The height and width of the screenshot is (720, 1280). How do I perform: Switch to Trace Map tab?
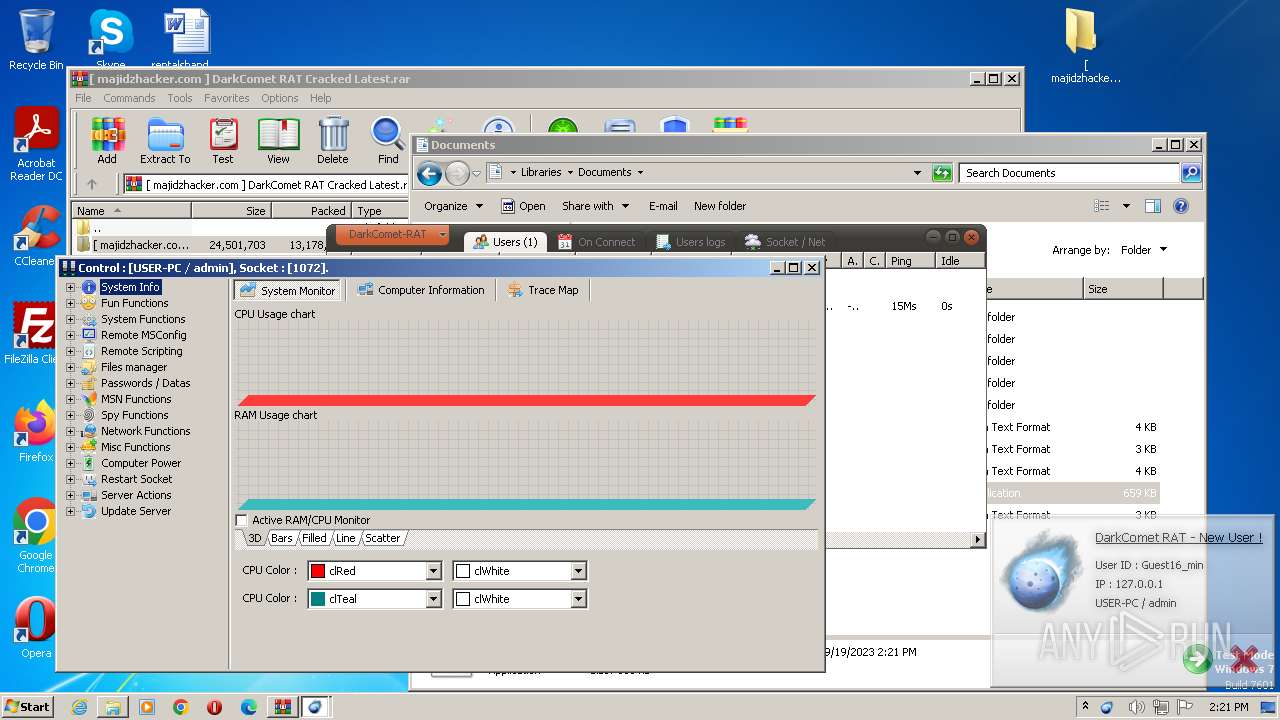pos(543,290)
